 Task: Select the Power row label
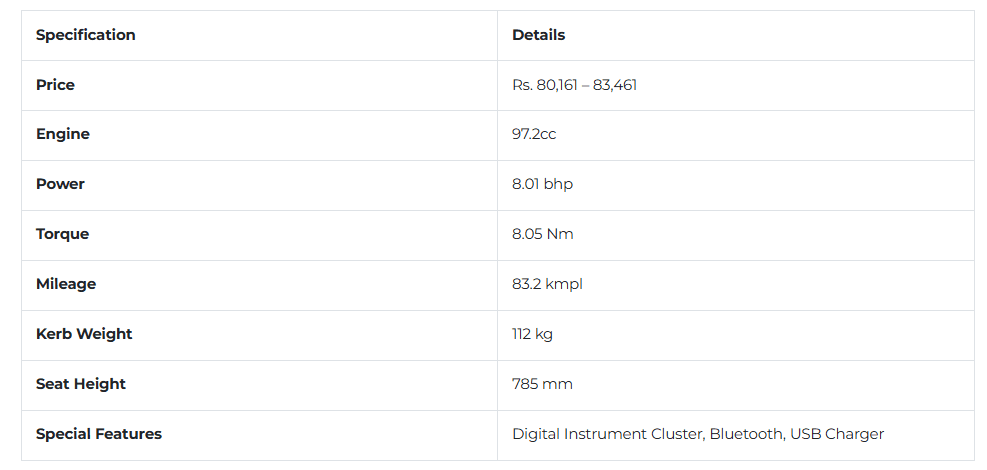(60, 184)
